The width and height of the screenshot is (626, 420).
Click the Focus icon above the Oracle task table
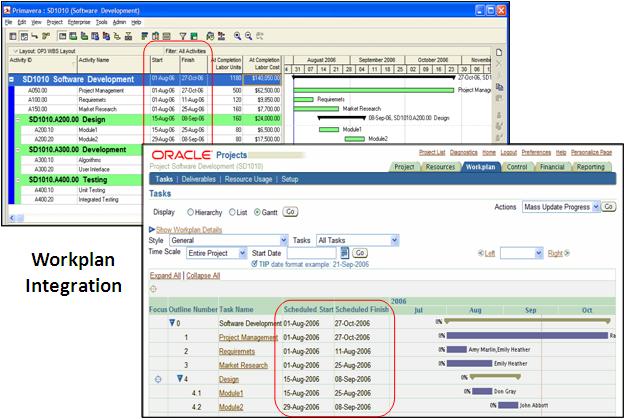click(x=153, y=289)
